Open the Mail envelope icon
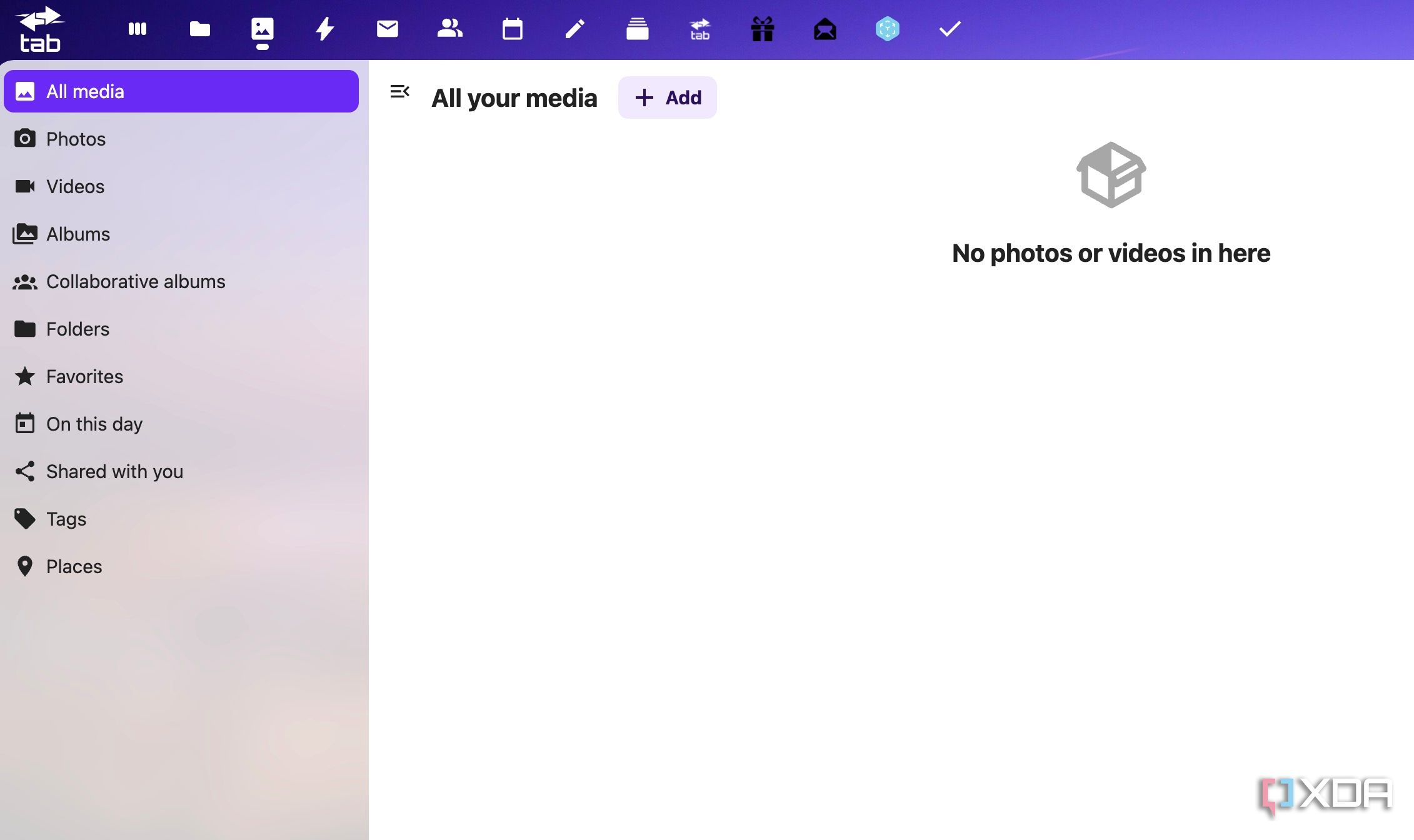The height and width of the screenshot is (840, 1414). [388, 28]
